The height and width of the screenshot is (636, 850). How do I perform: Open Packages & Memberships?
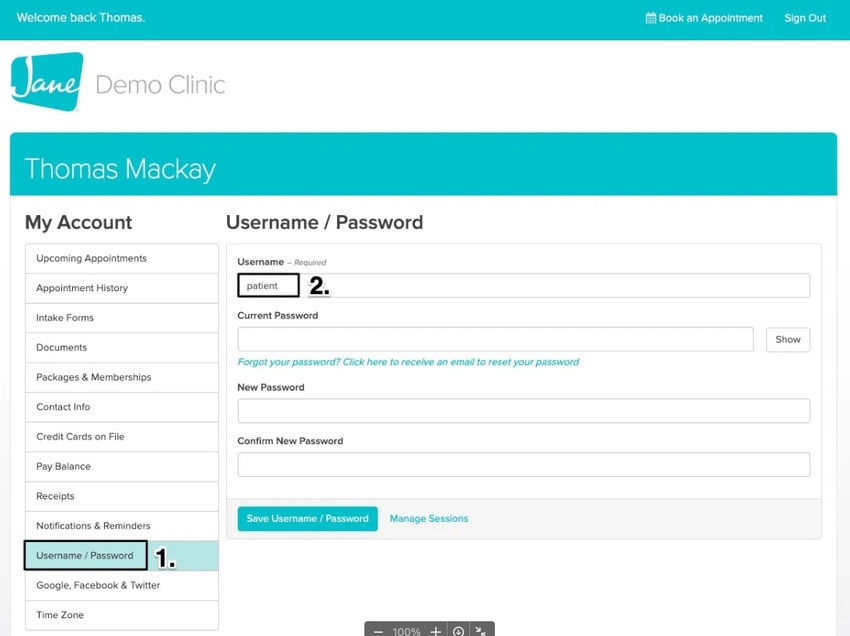[x=122, y=377]
